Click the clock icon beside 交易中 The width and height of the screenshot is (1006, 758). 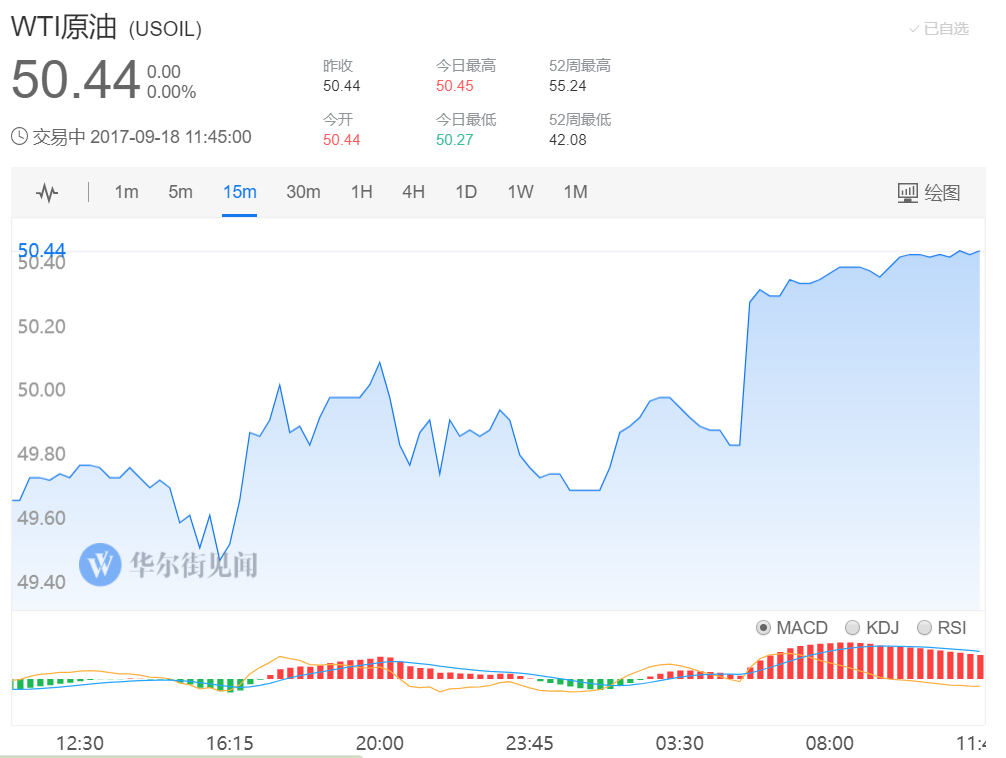click(17, 137)
